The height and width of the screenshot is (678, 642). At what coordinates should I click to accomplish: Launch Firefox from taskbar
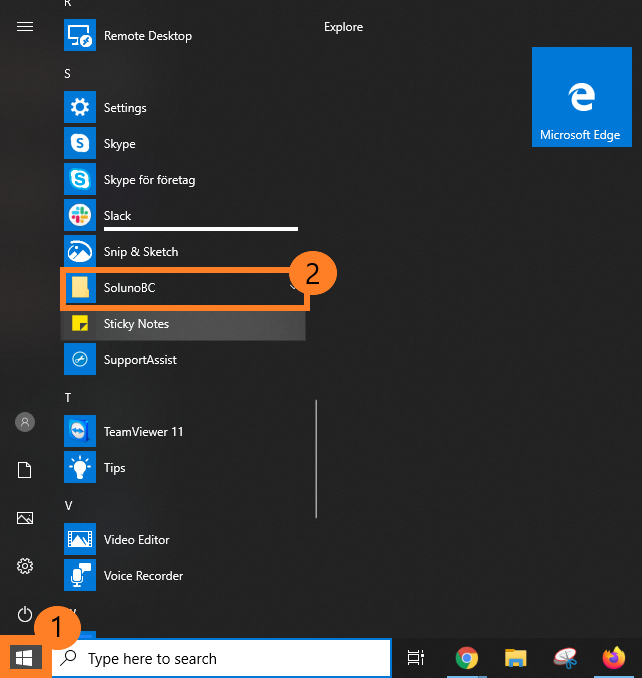[614, 658]
